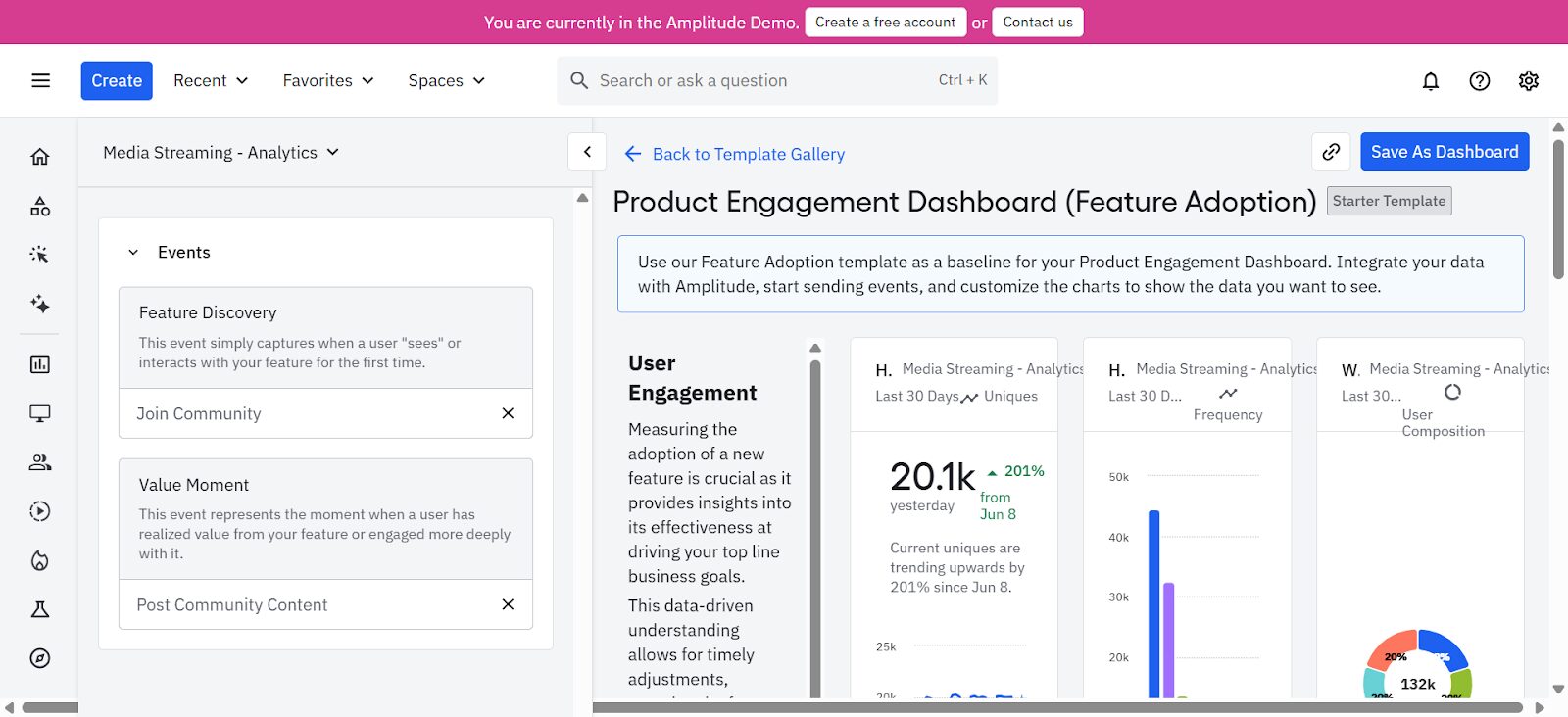Viewport: 1568px width, 717px height.
Task: Click the User Engagement heading
Action: point(692,378)
